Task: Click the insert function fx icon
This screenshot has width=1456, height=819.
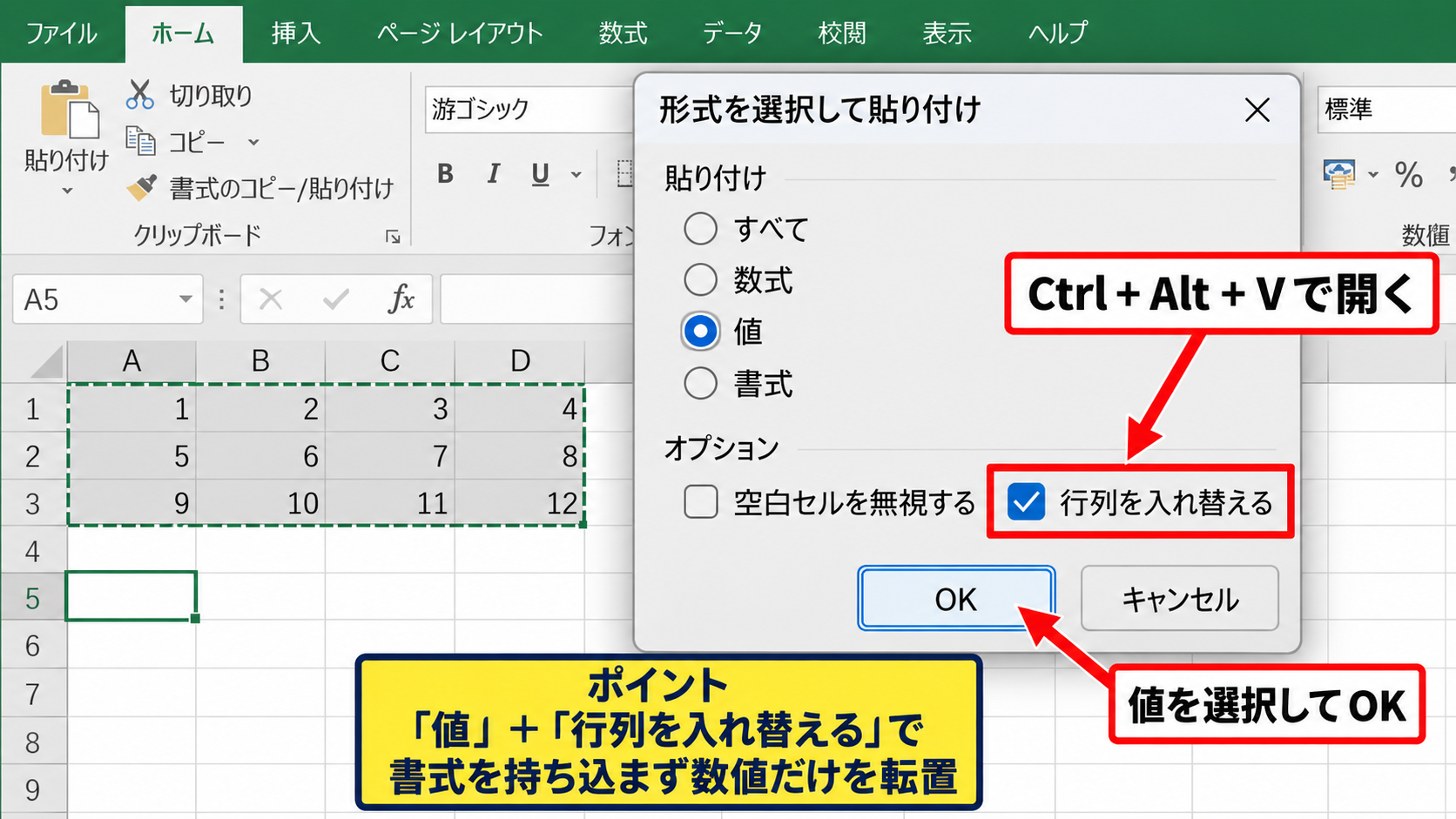Action: (x=401, y=299)
